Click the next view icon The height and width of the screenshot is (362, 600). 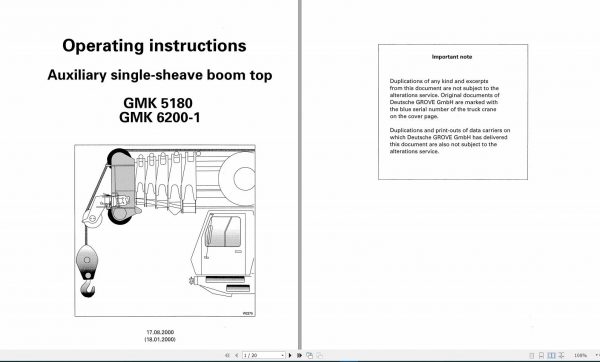(x=319, y=355)
